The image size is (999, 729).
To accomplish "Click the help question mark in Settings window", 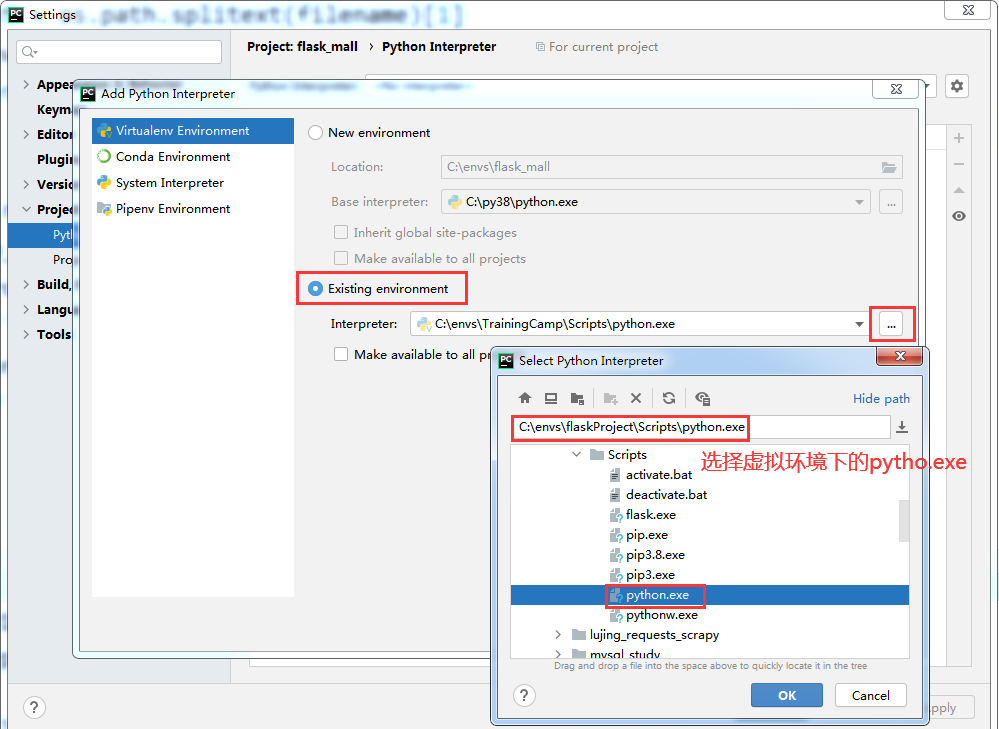I will coord(34,707).
